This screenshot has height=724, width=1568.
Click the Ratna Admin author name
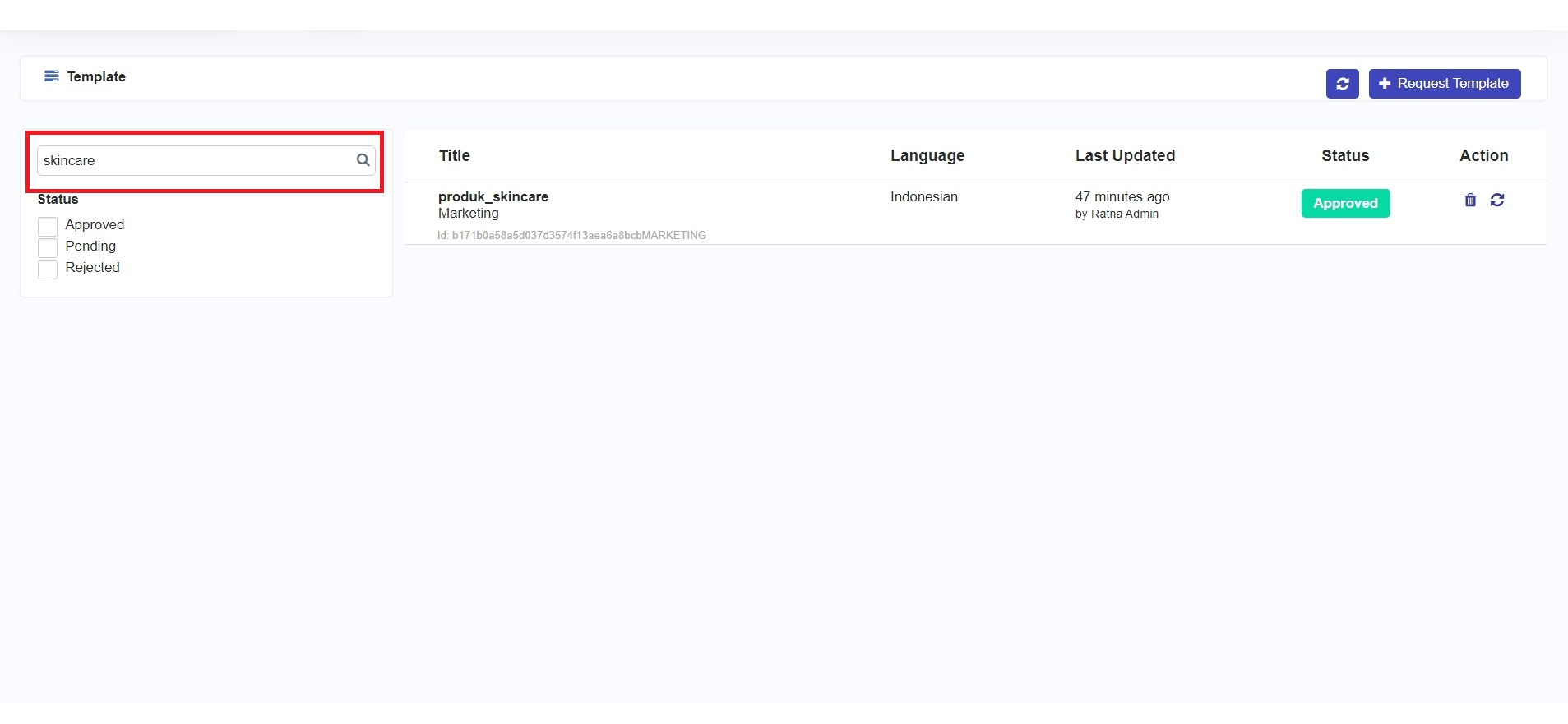[x=1124, y=214]
